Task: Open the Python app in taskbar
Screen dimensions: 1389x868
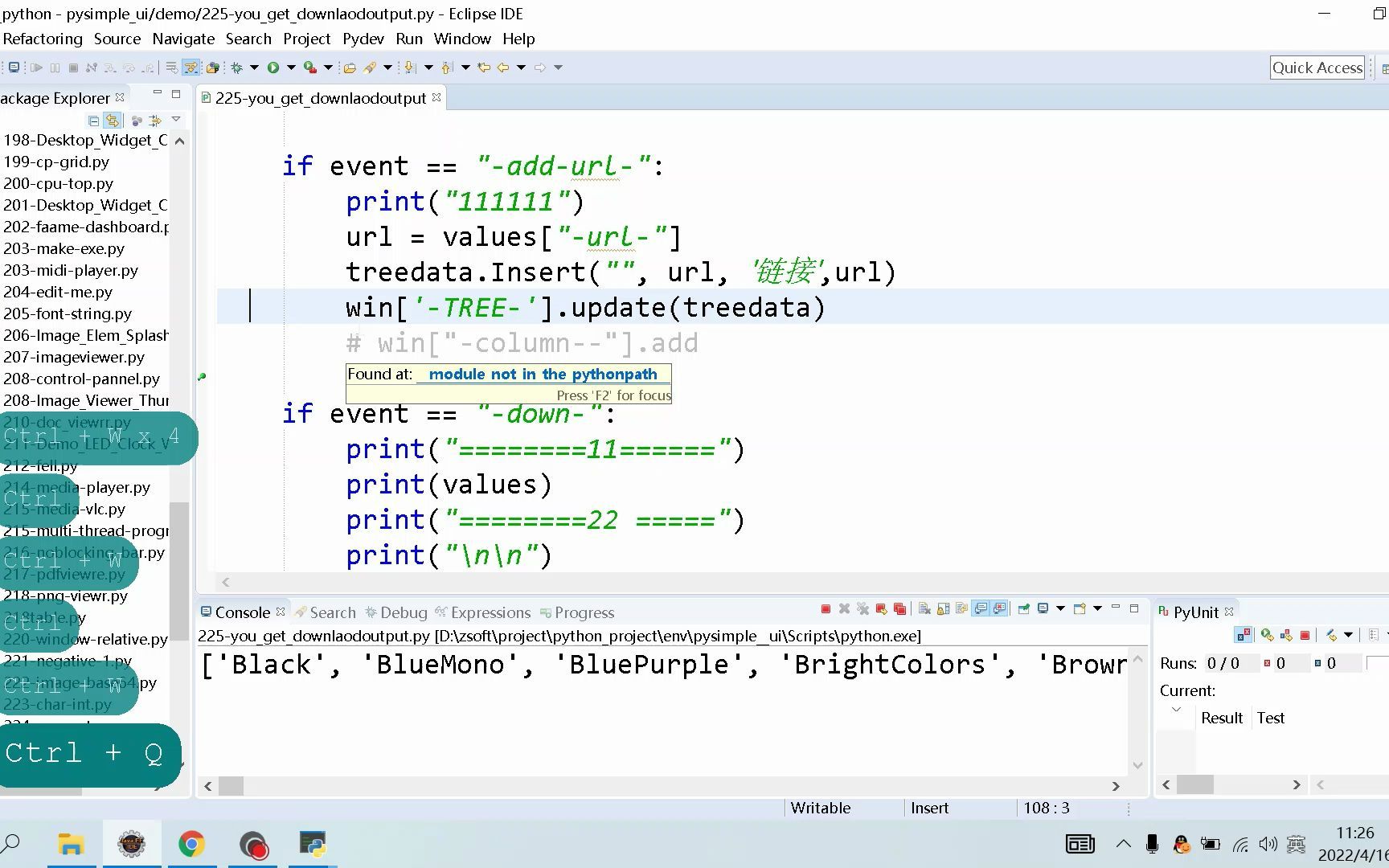Action: point(312,844)
